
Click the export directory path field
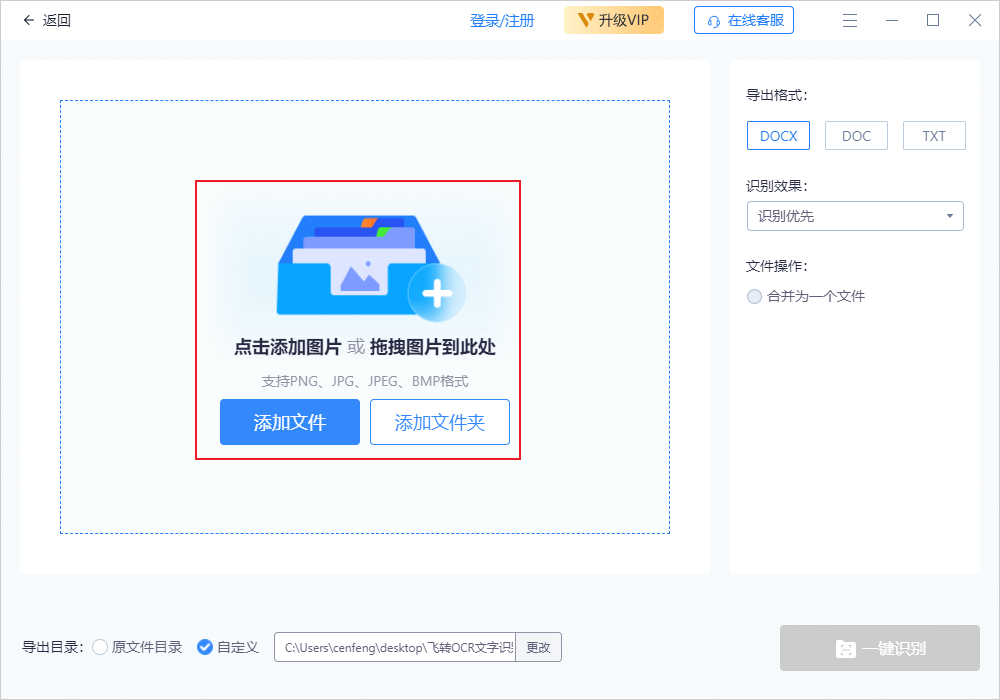point(395,647)
